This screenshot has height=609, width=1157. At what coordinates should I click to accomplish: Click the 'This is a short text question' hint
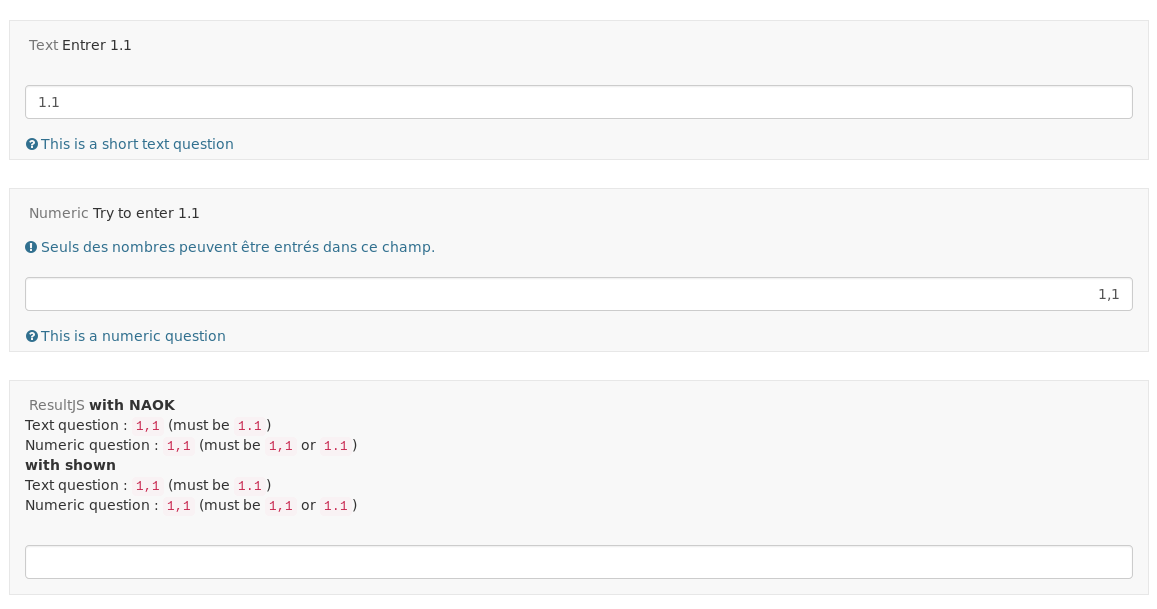[137, 144]
